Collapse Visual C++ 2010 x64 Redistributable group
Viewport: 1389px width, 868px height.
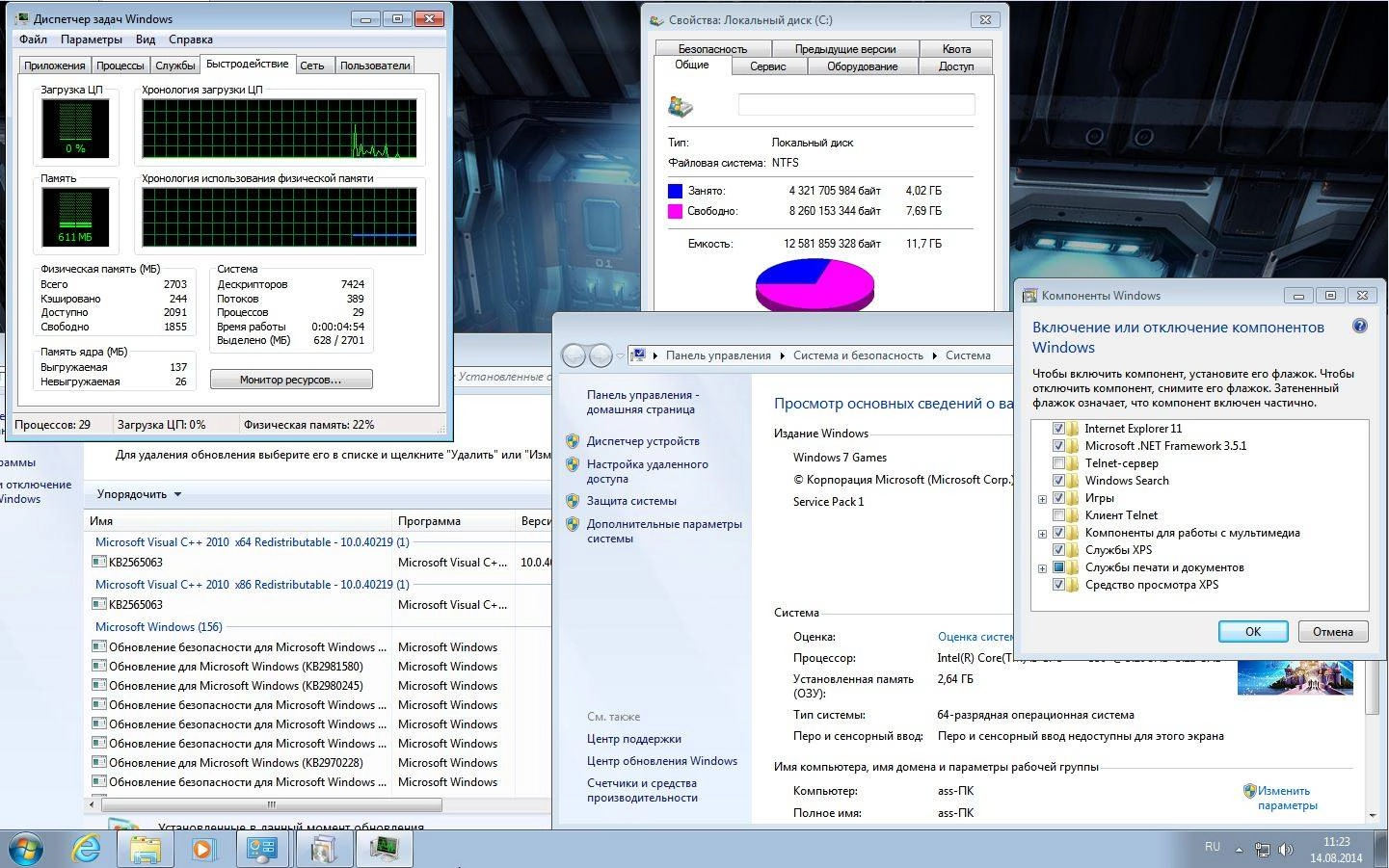click(252, 542)
